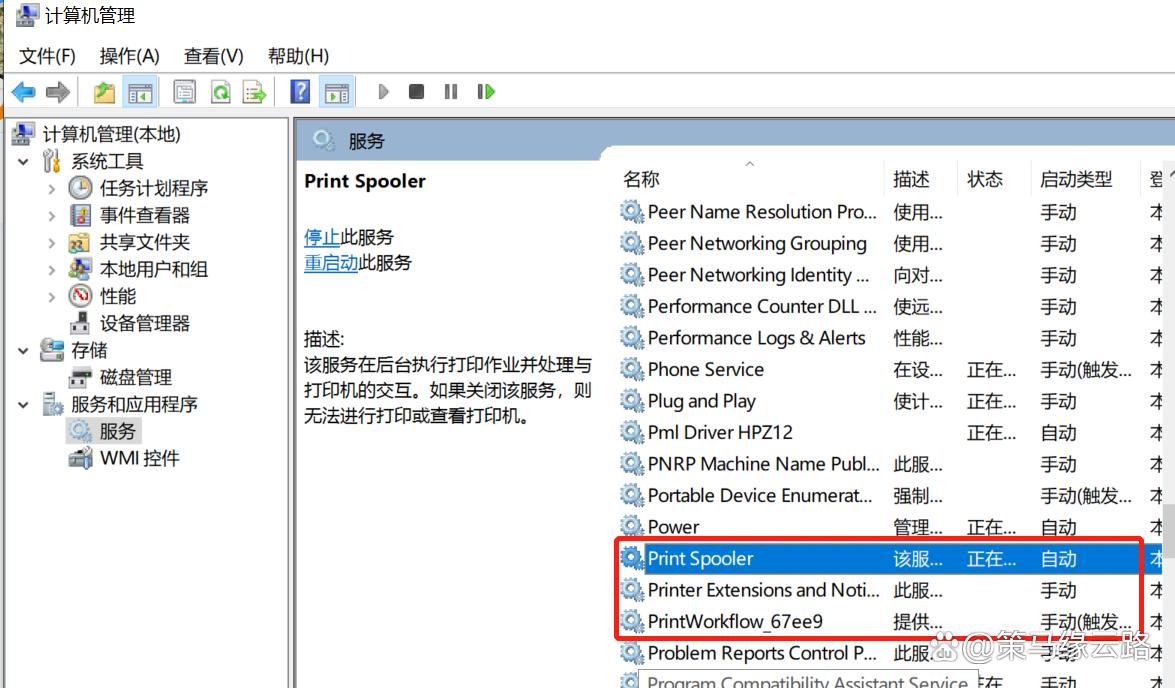
Task: Click the Refresh toolbar icon
Action: click(220, 92)
